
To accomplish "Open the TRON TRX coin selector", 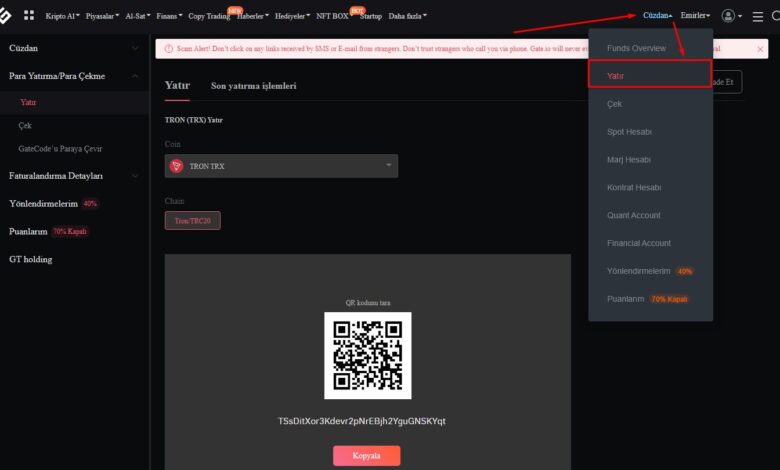I will 281,166.
